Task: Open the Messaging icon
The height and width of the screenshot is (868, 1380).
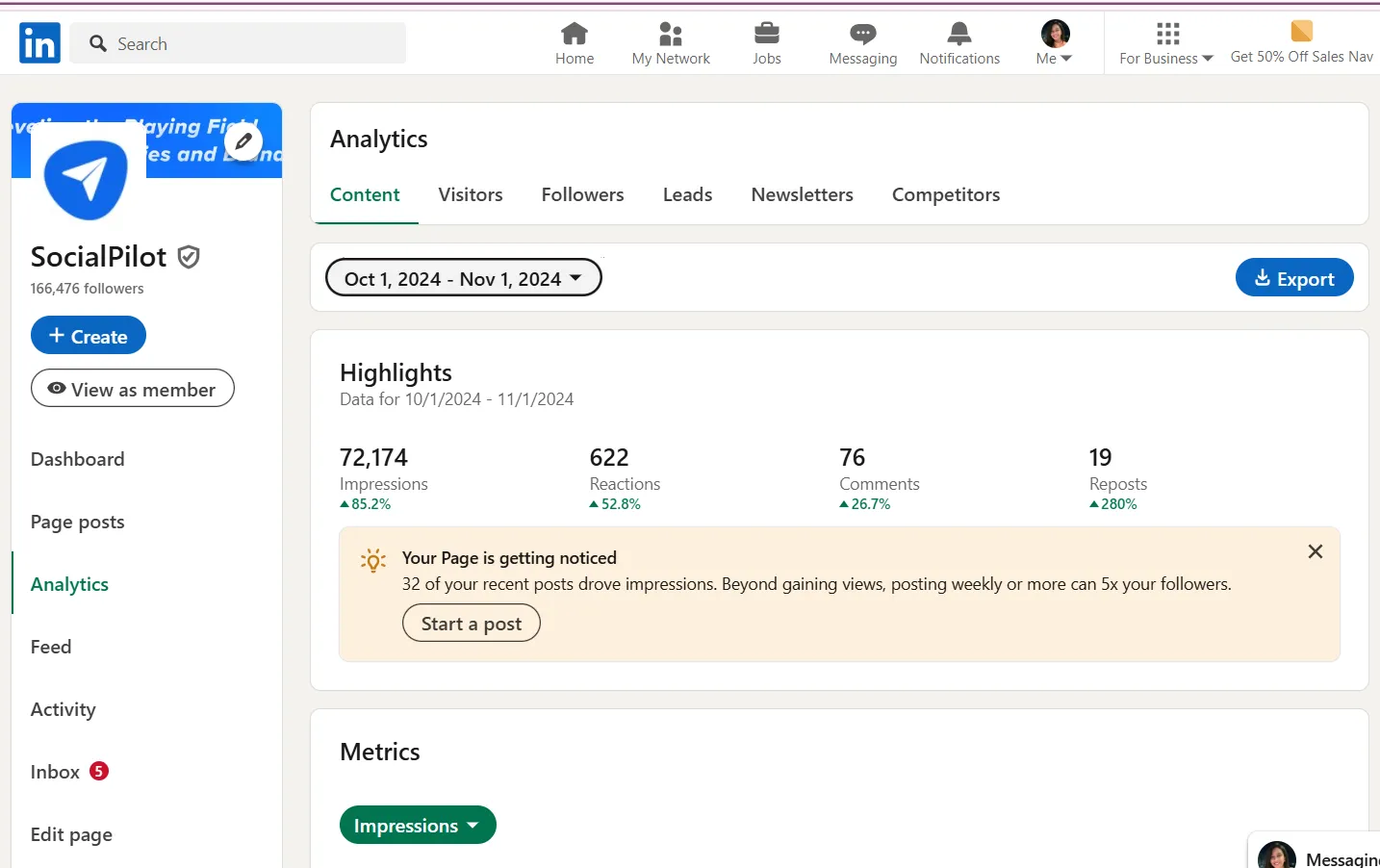Action: [863, 44]
